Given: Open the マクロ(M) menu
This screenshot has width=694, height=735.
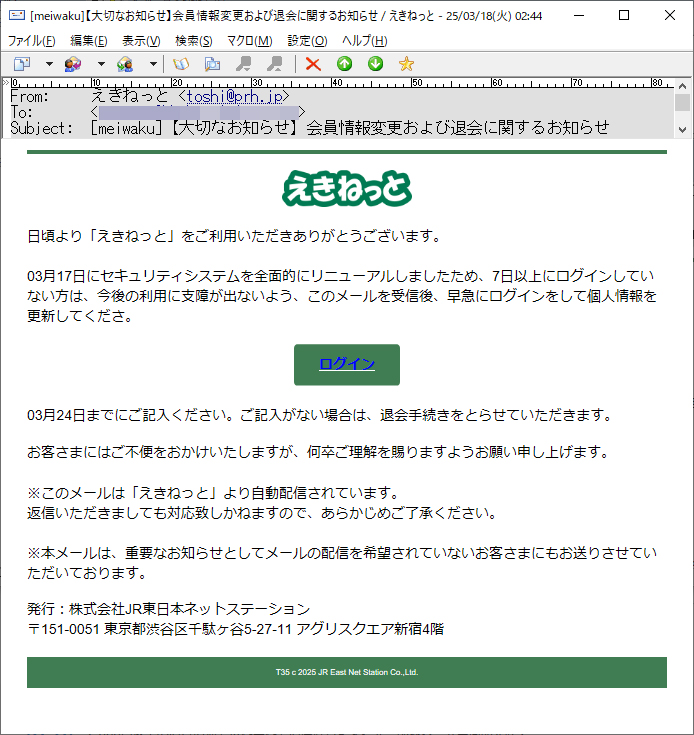Looking at the screenshot, I should [249, 41].
